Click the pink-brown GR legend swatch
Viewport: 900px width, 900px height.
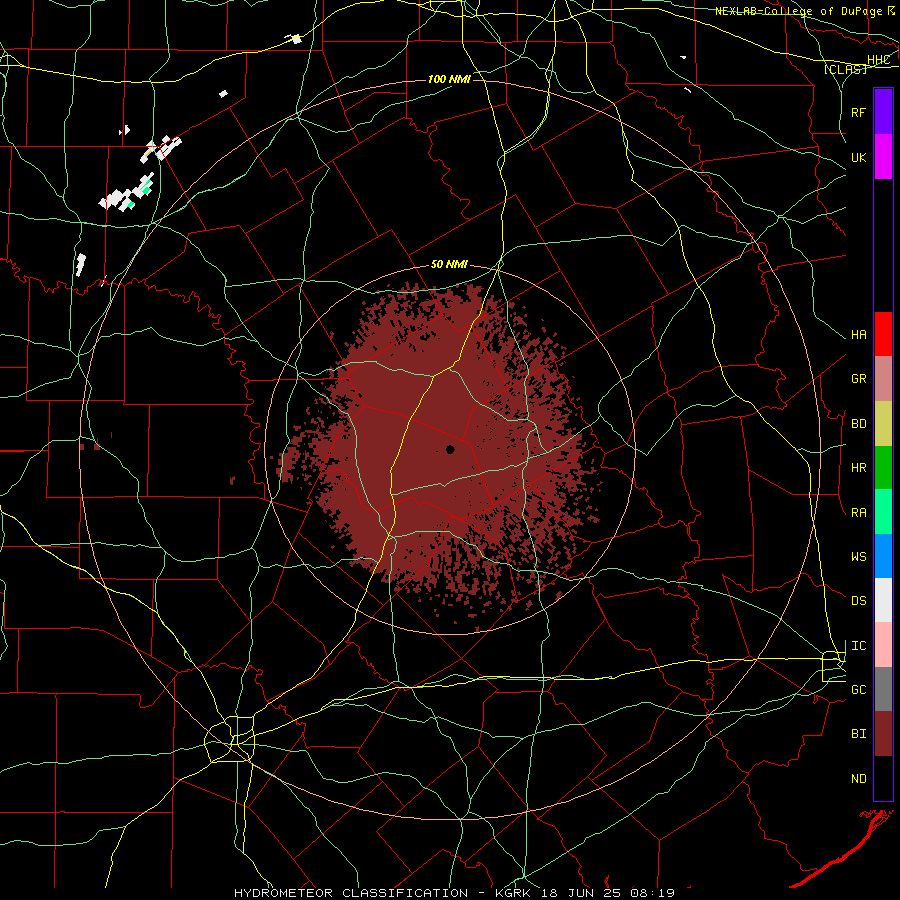(x=883, y=379)
